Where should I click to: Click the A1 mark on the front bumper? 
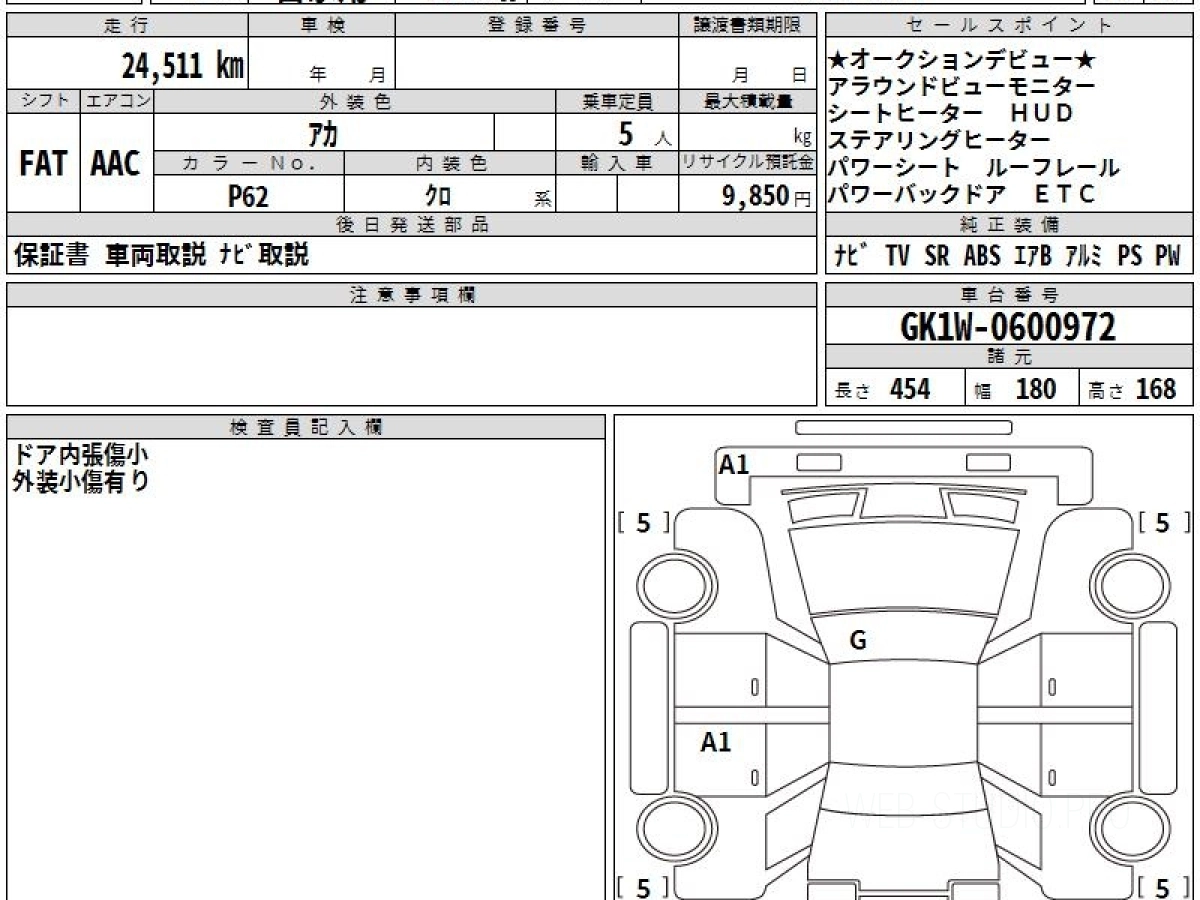pyautogui.click(x=734, y=463)
